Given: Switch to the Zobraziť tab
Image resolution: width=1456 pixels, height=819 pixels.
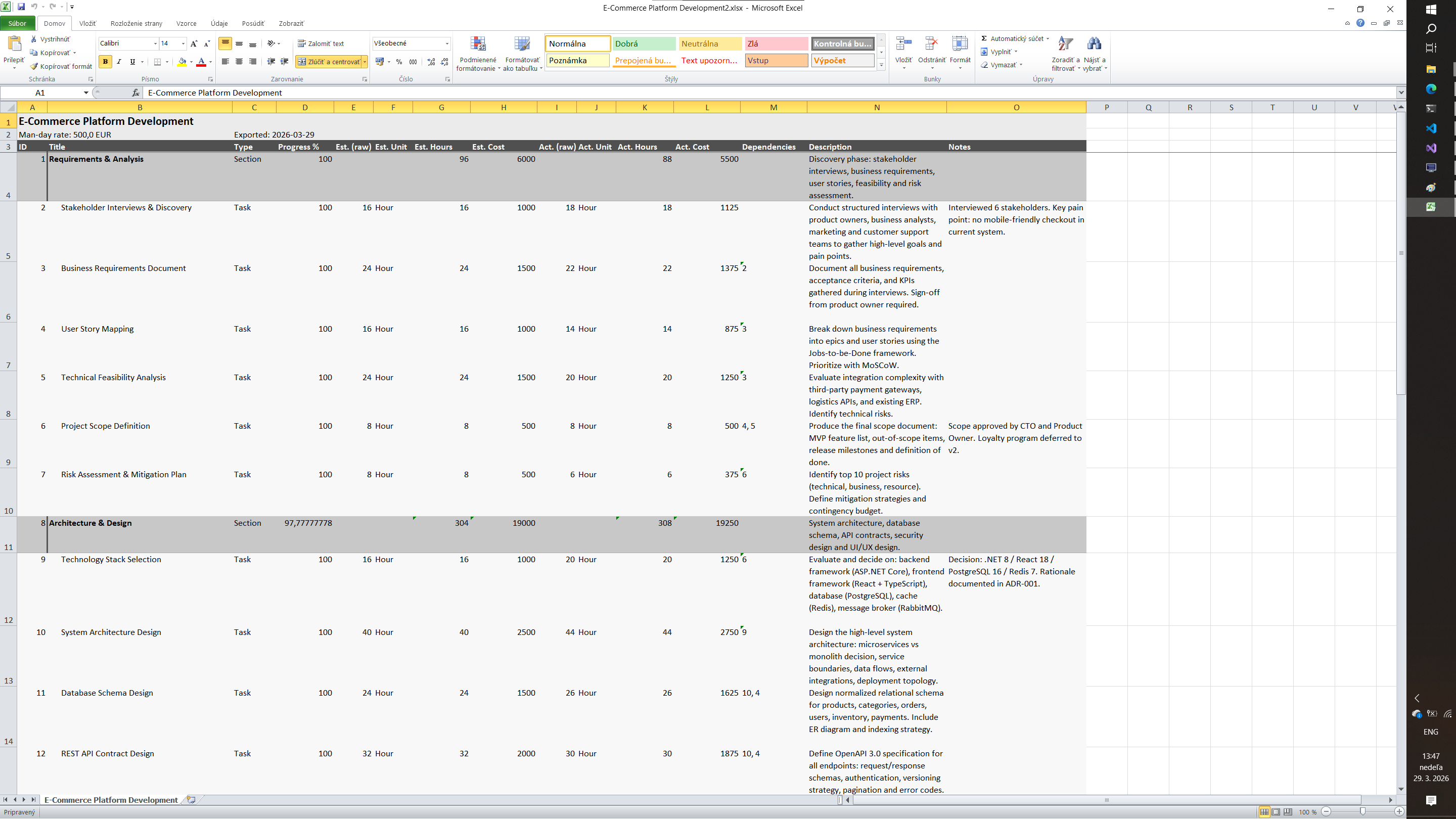Looking at the screenshot, I should click(291, 23).
